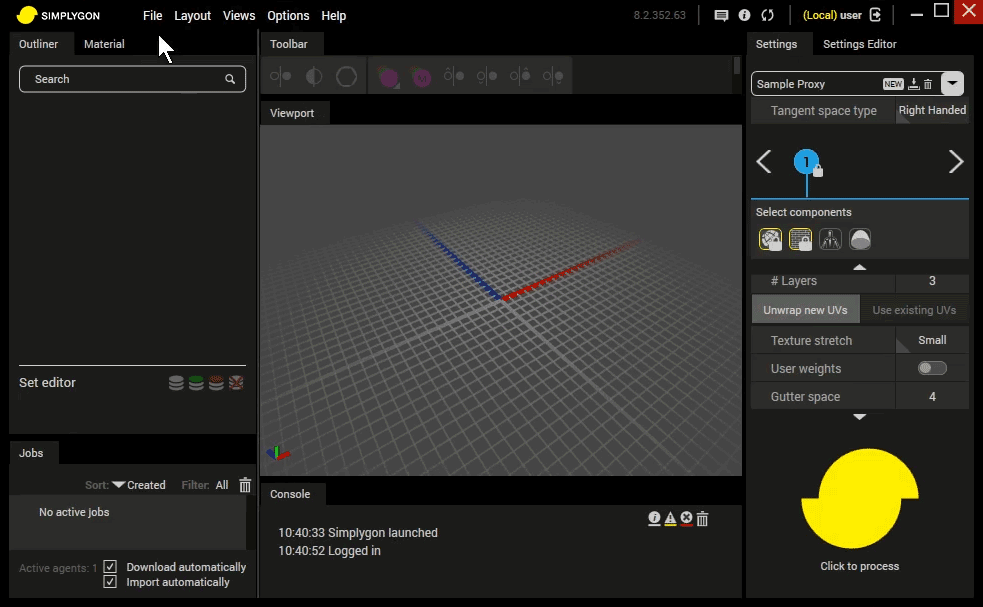Click the brick-wall material component icon

(801, 239)
